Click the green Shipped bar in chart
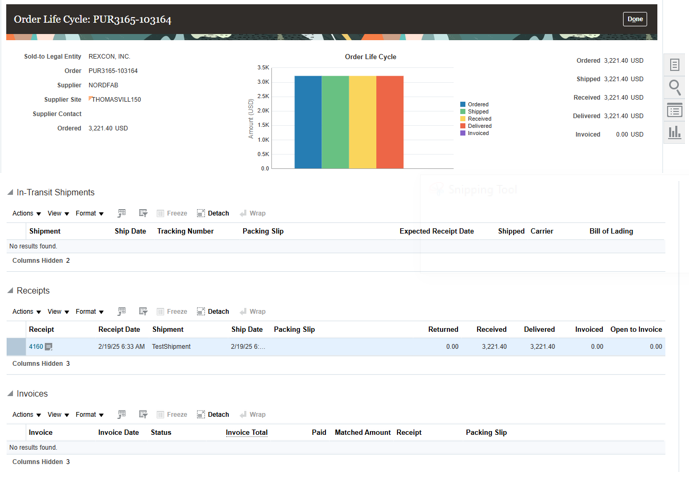 click(335, 122)
